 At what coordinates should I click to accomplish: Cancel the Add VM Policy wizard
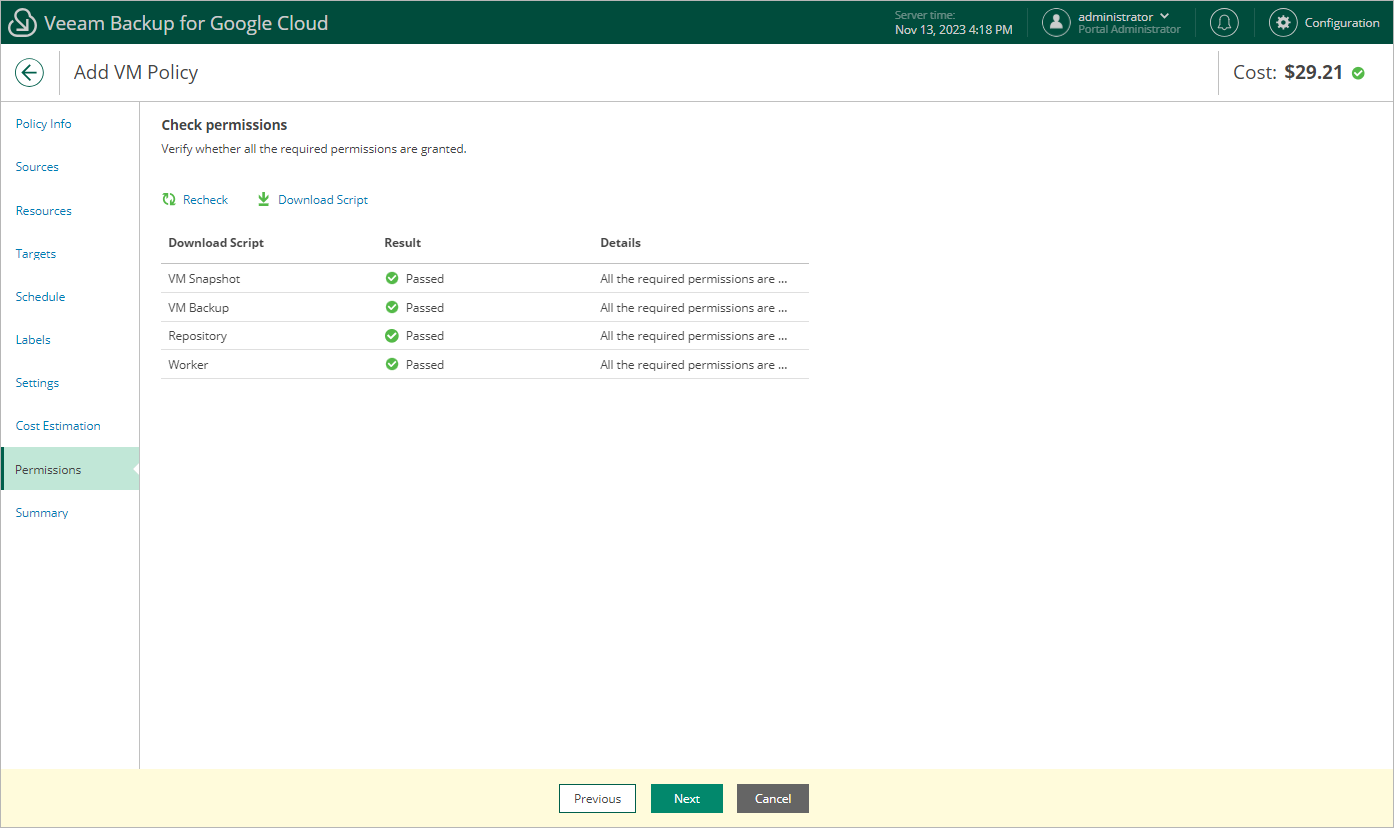(773, 799)
